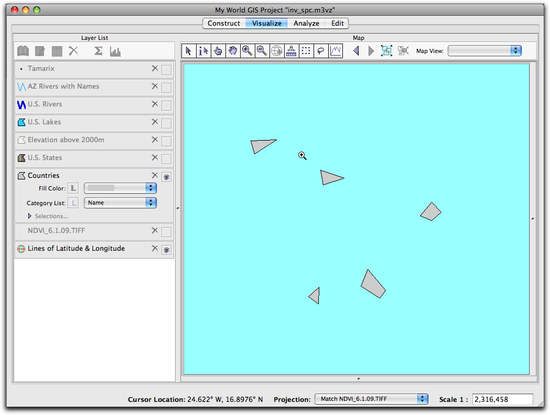Toggle visibility of U.S. States layer
This screenshot has height=415, width=550.
(x=166, y=159)
